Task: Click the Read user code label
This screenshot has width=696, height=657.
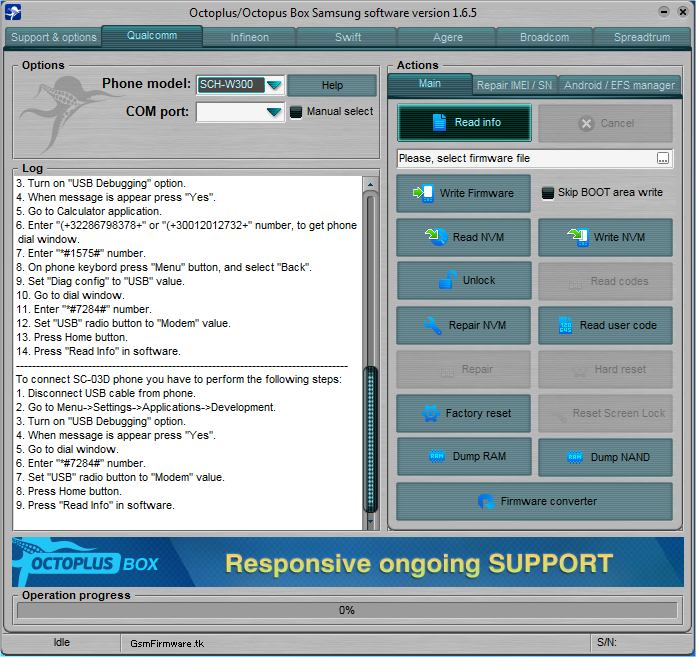Action: click(x=618, y=325)
